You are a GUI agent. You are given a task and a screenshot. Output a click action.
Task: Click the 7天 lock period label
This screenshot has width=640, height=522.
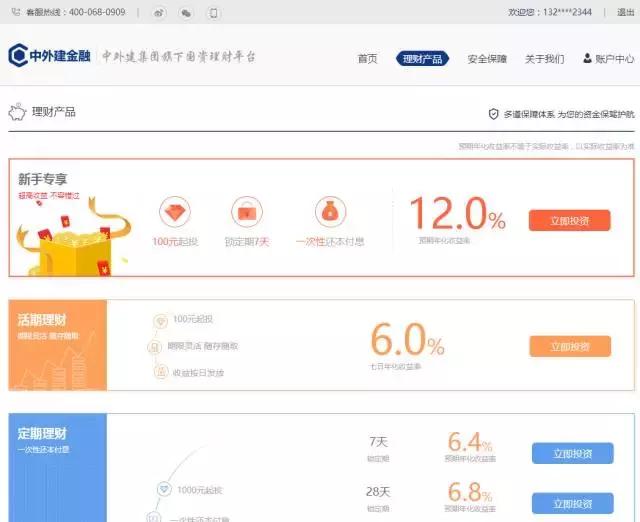[378, 442]
